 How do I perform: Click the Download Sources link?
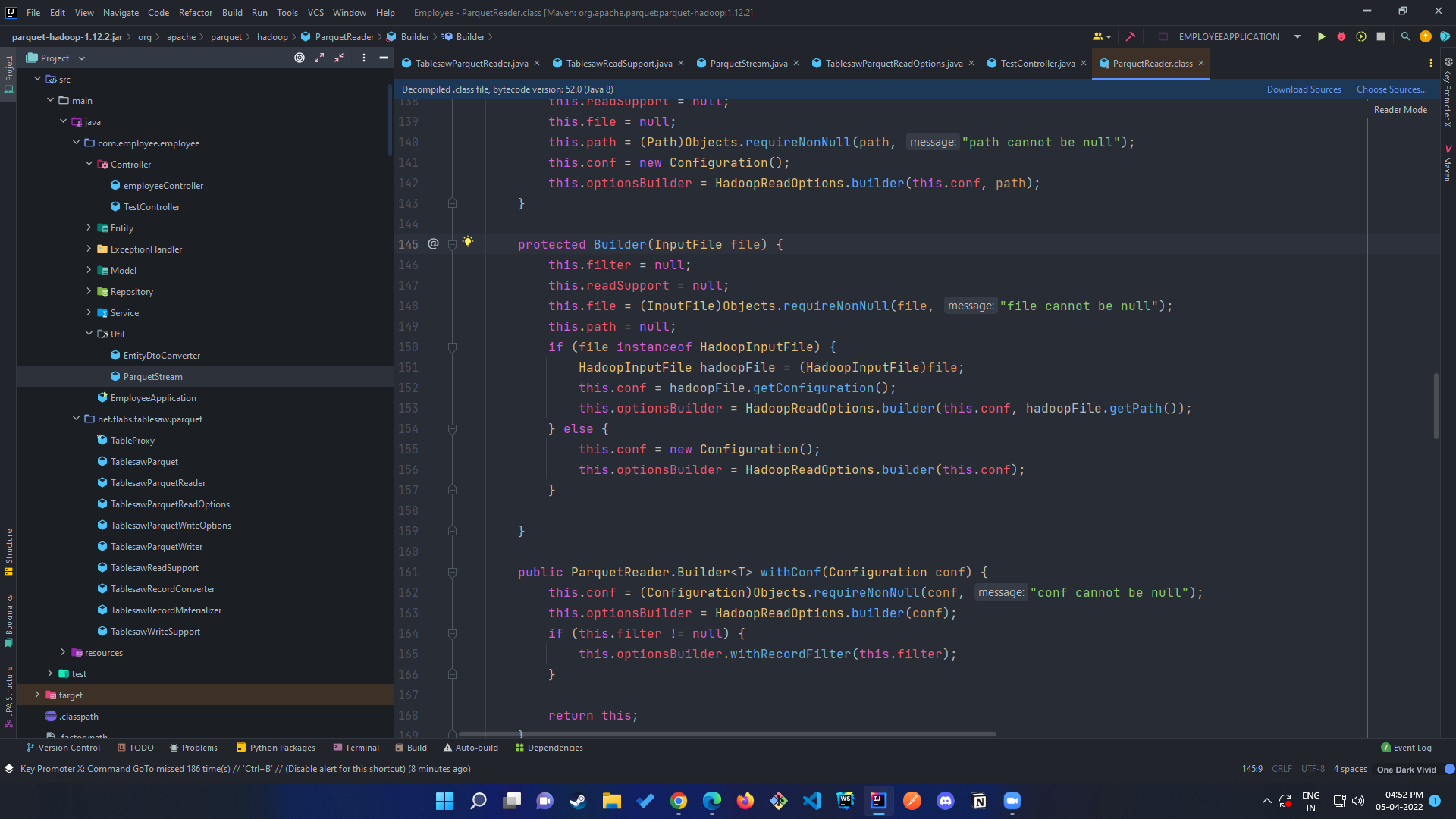pos(1304,89)
